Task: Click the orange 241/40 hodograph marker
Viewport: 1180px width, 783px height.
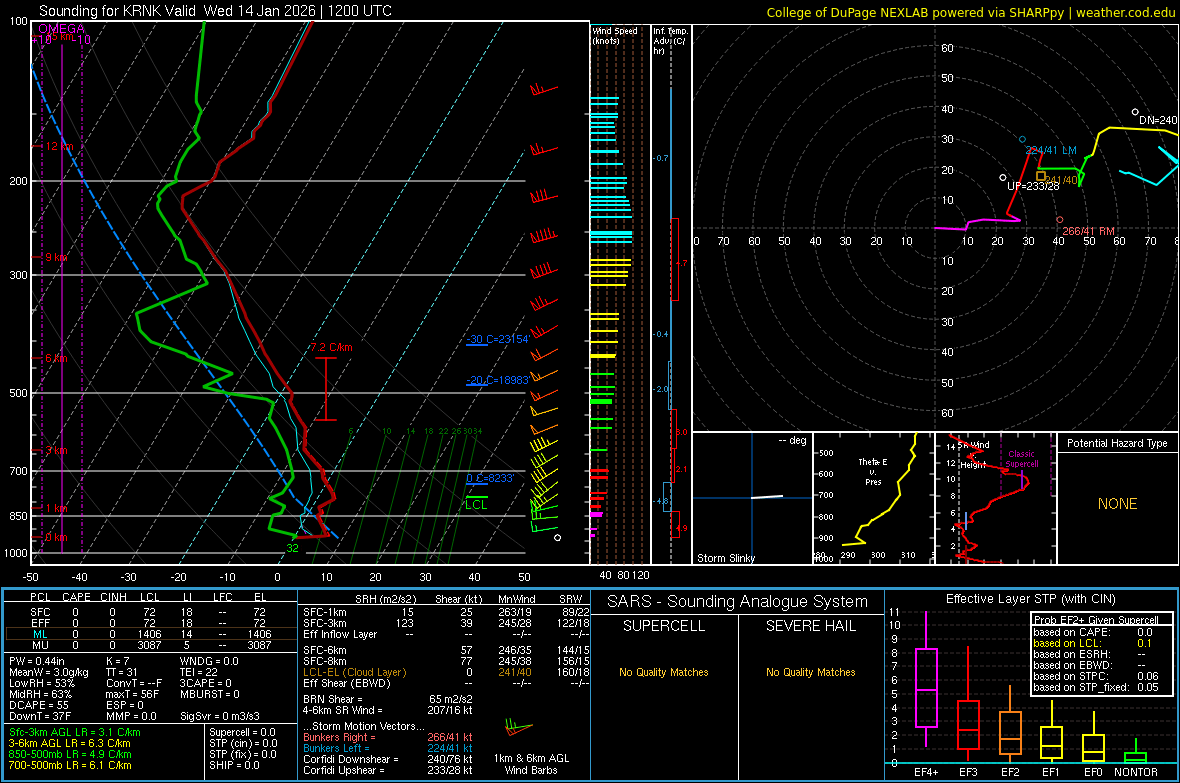Action: [x=1041, y=176]
